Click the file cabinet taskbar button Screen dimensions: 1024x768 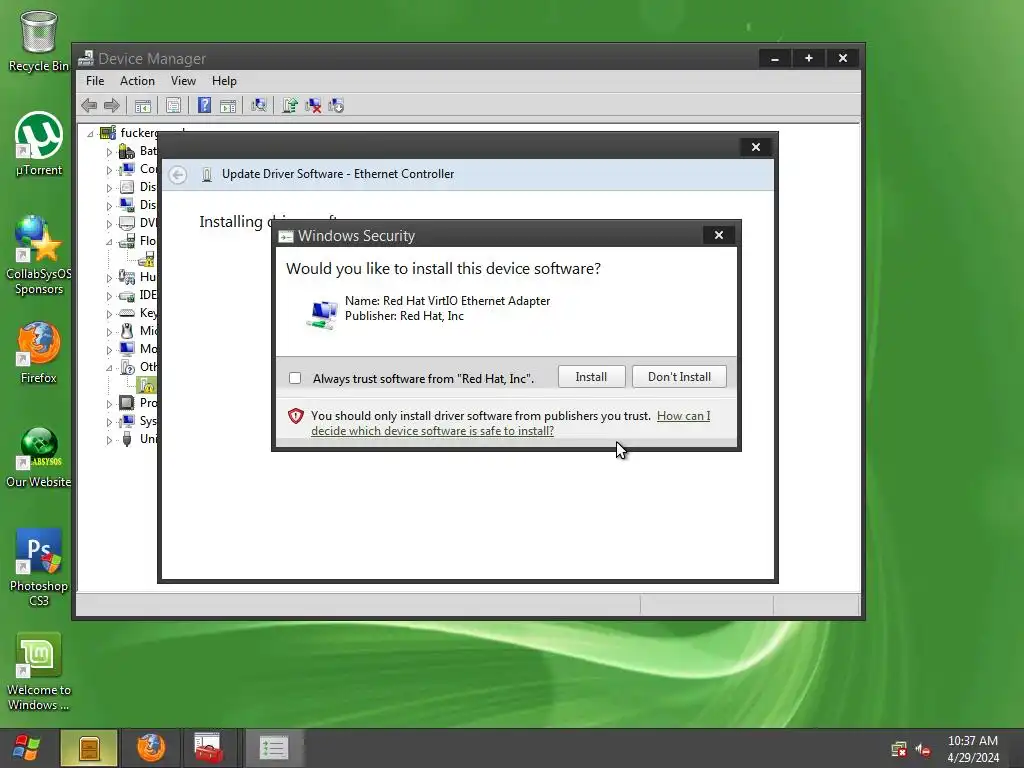click(89, 748)
